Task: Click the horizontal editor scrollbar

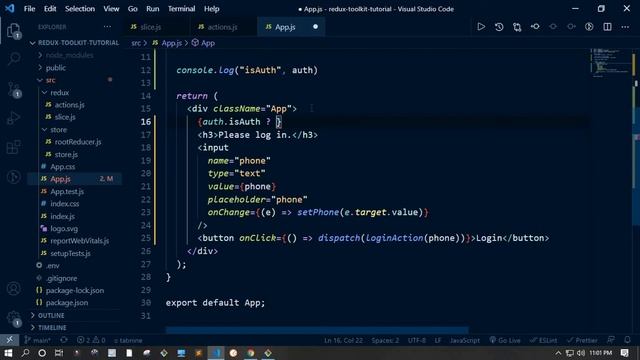Action: point(317,330)
